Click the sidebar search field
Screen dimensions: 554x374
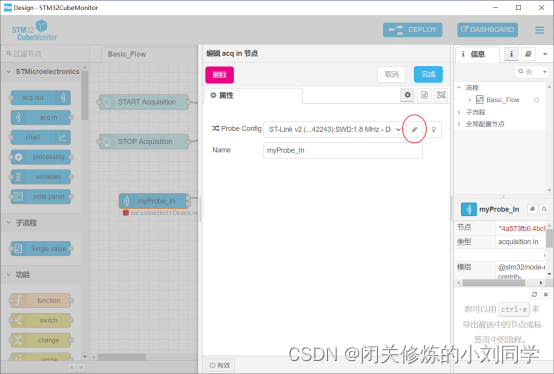tap(528, 72)
